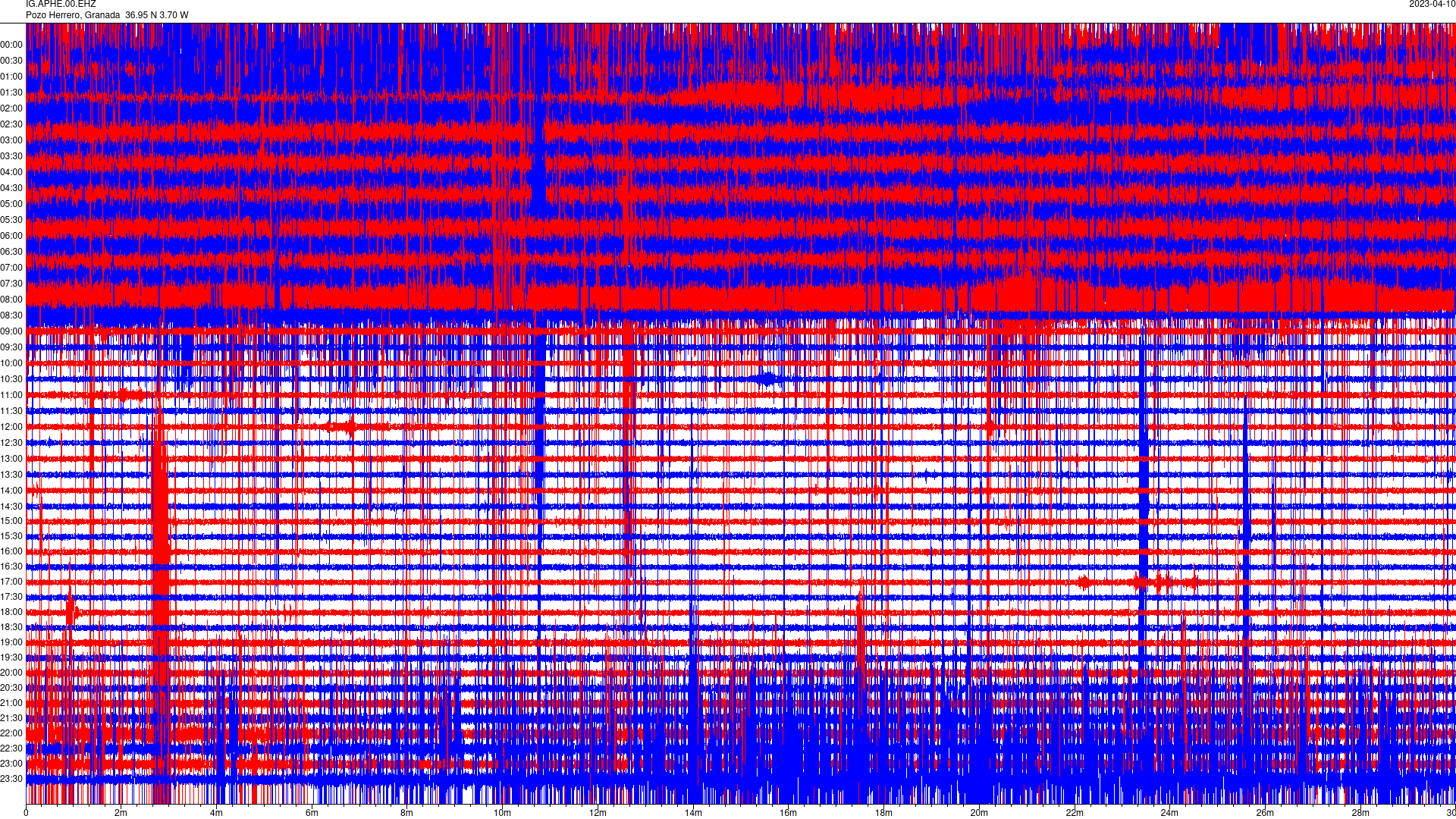
Task: Click the 00:00 time row label
Action: coord(11,45)
